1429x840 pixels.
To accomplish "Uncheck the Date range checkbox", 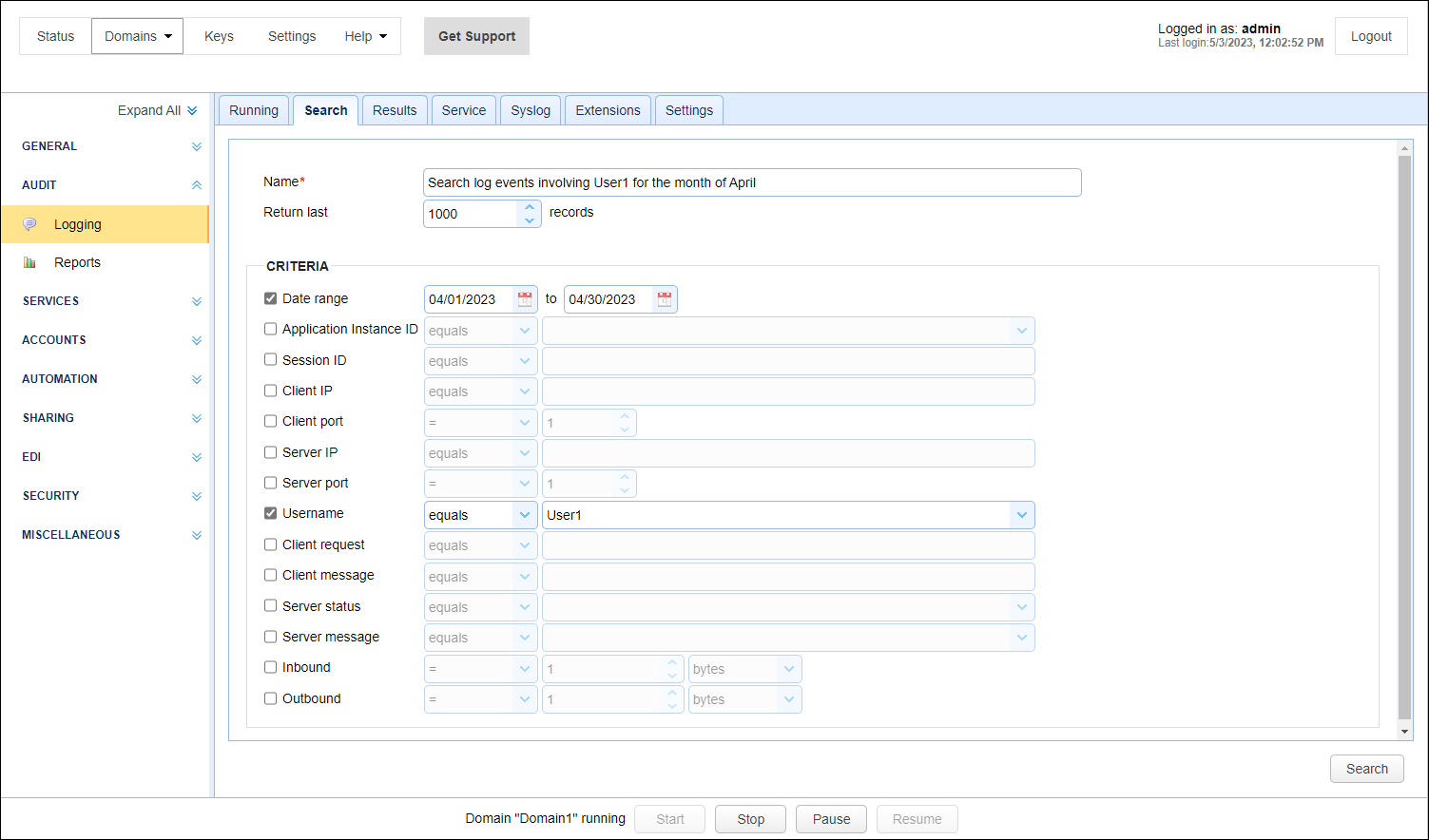I will (x=270, y=298).
